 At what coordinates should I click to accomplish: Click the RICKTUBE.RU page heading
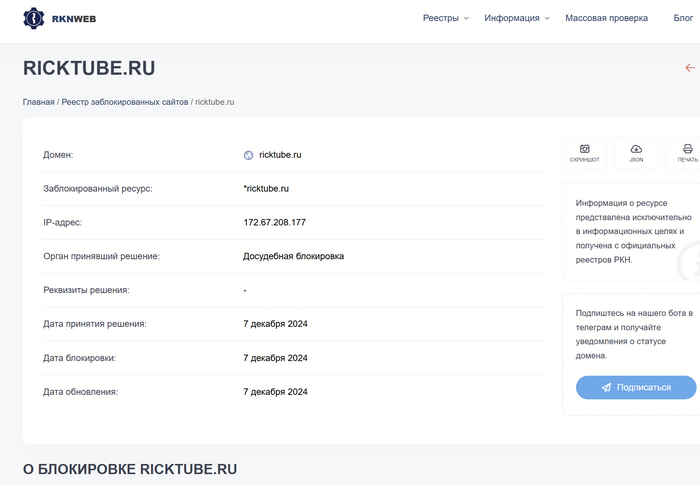pos(89,68)
